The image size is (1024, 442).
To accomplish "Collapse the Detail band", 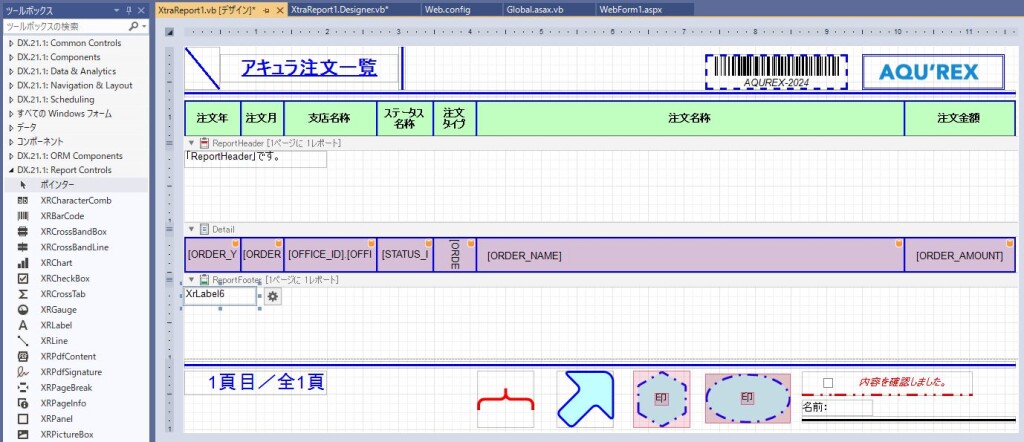I will pyautogui.click(x=192, y=229).
